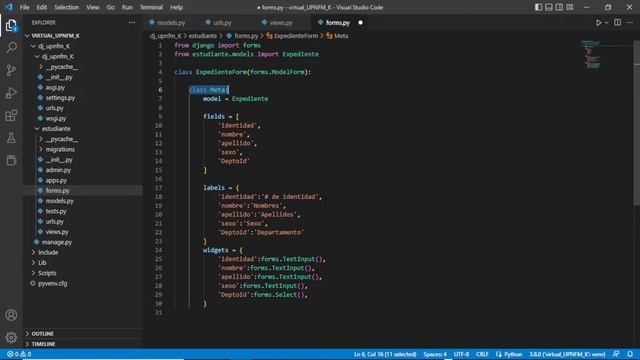The height and width of the screenshot is (360, 640).
Task: Toggle the Primary Side Bar layout
Action: pyautogui.click(x=538, y=7)
